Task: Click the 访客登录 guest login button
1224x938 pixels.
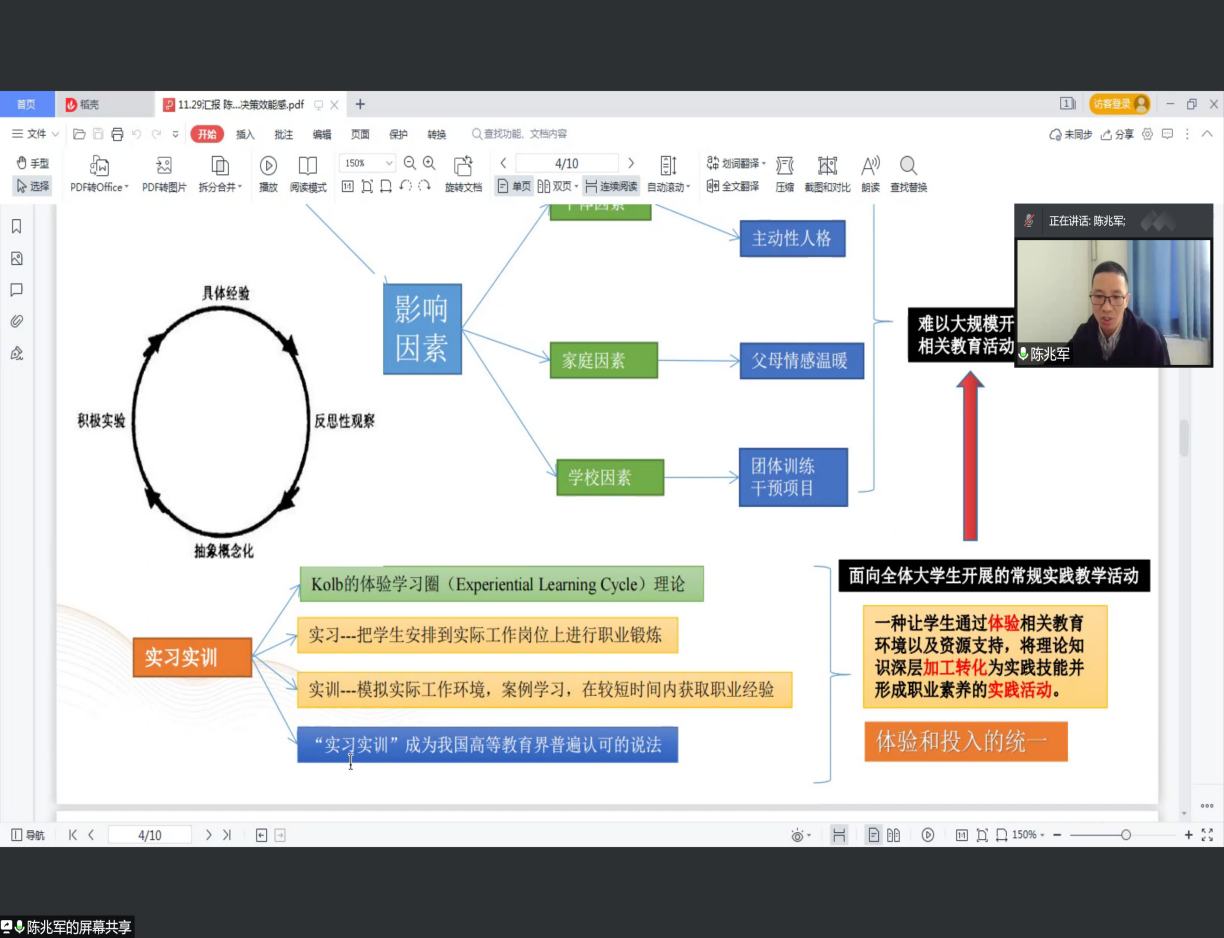Action: click(1119, 104)
